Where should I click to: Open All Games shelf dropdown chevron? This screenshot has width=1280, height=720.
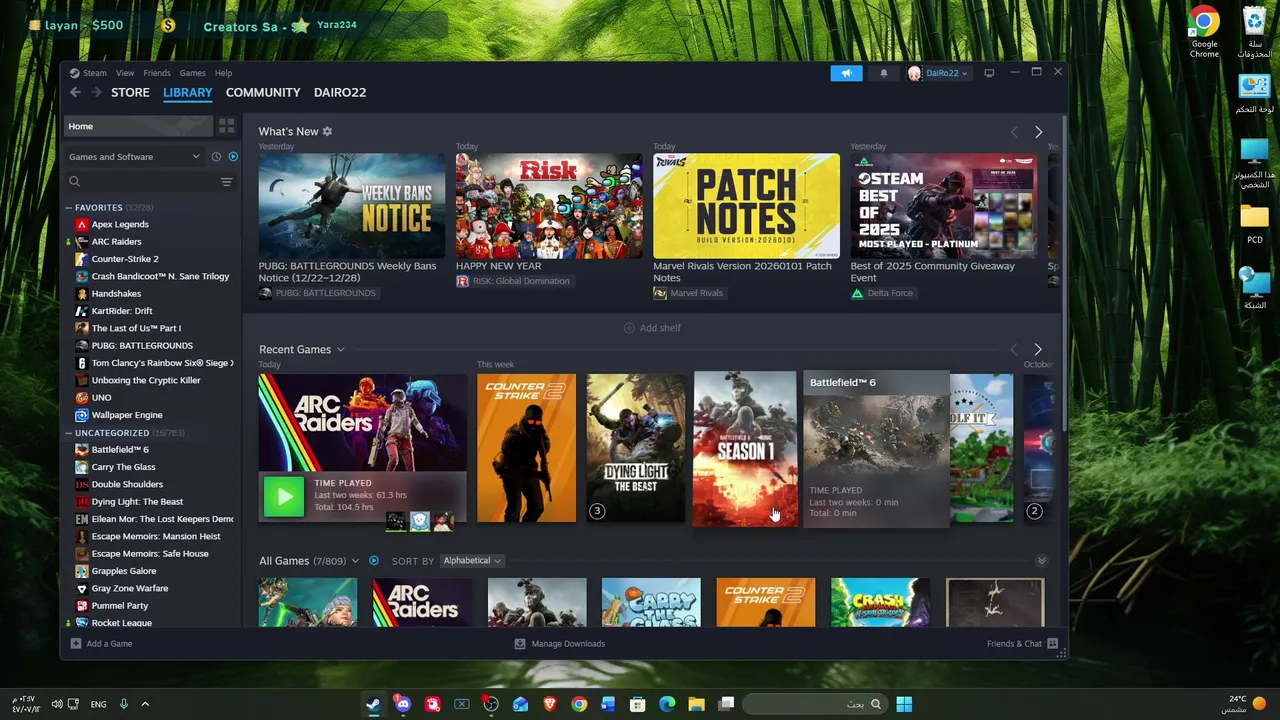[x=355, y=561]
